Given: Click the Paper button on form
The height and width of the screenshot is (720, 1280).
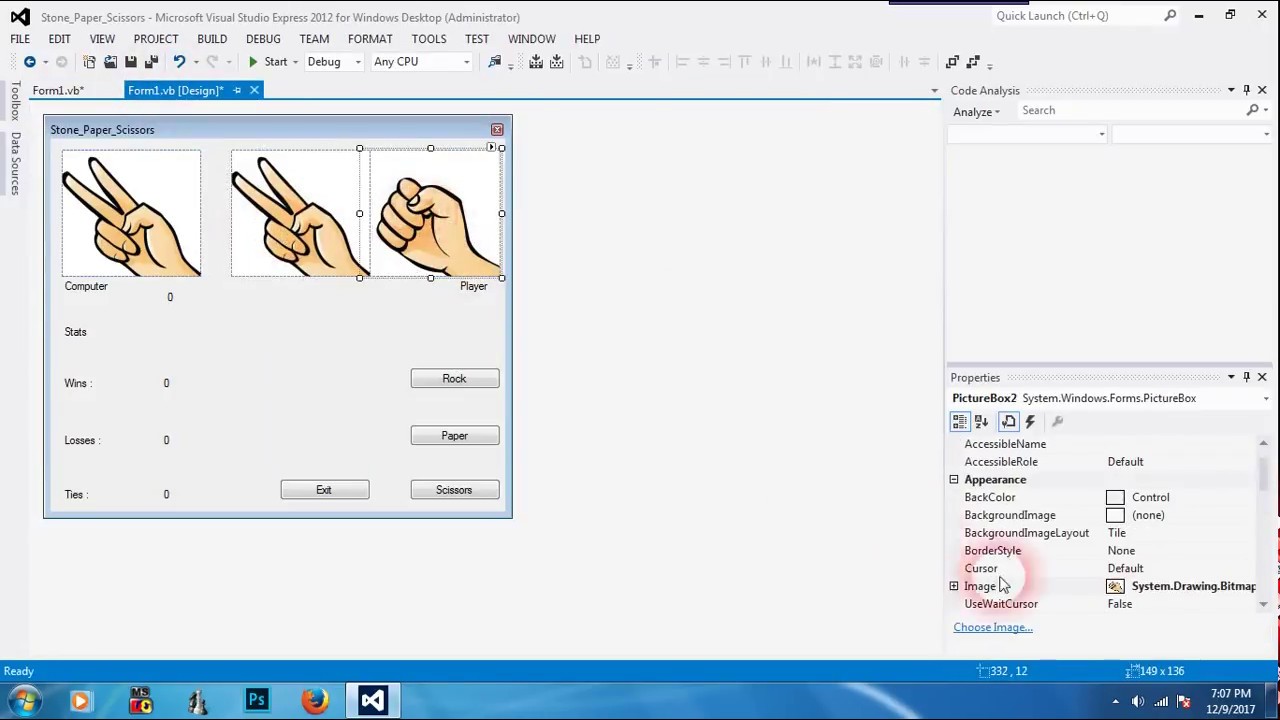Looking at the screenshot, I should click(x=454, y=436).
